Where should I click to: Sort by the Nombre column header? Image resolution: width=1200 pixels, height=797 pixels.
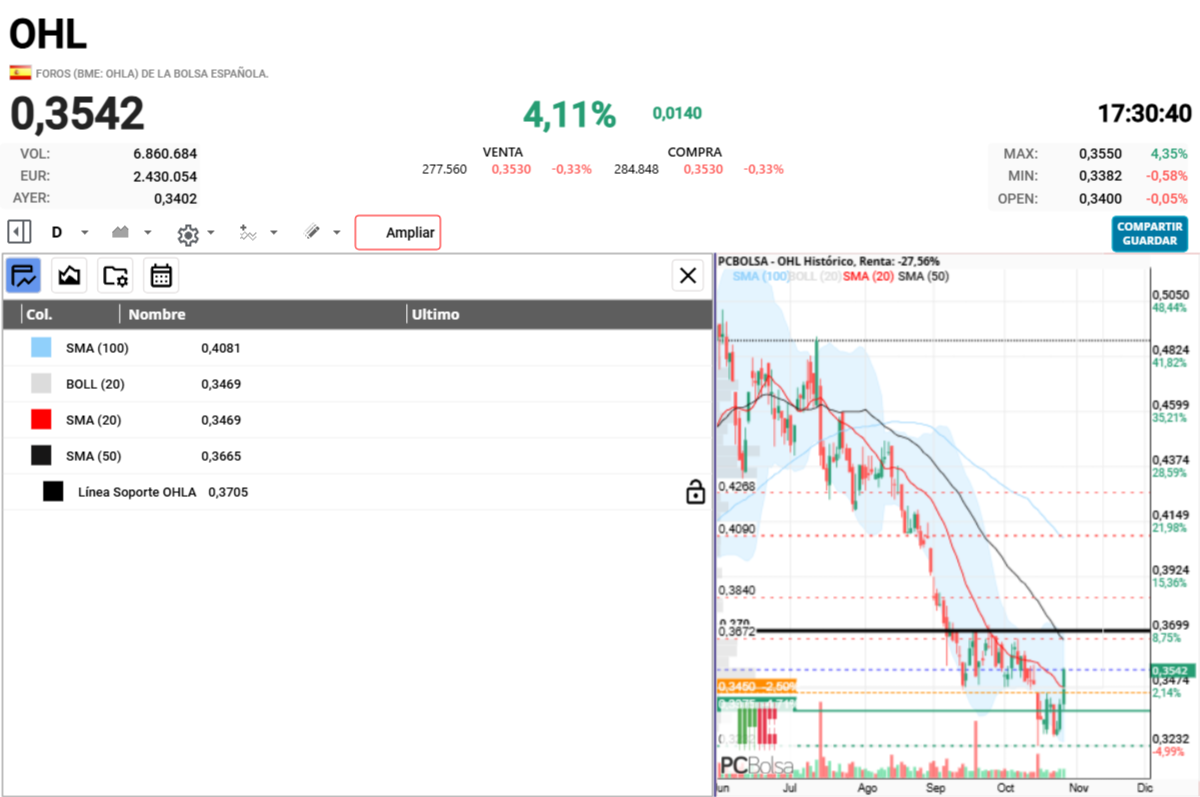point(157,314)
